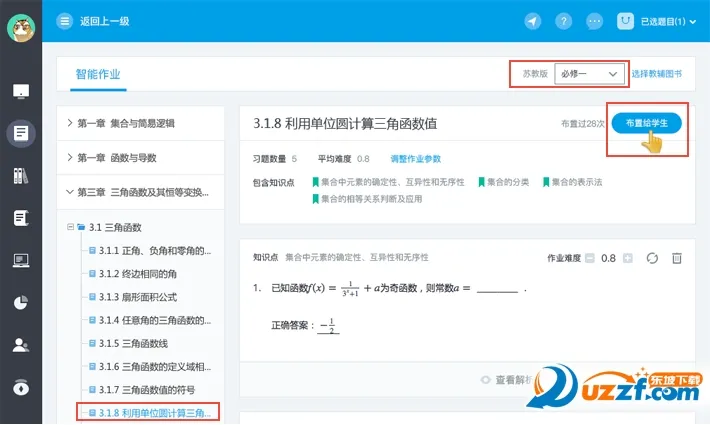Open the 必修一 textbook dropdown

[589, 74]
